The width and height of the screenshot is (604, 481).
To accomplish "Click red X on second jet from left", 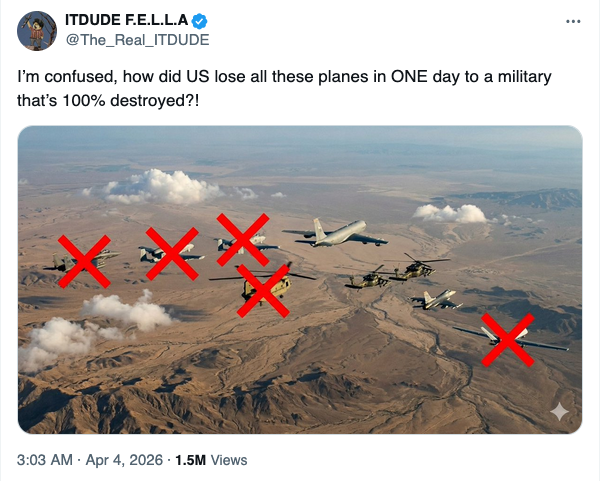I will [x=172, y=252].
